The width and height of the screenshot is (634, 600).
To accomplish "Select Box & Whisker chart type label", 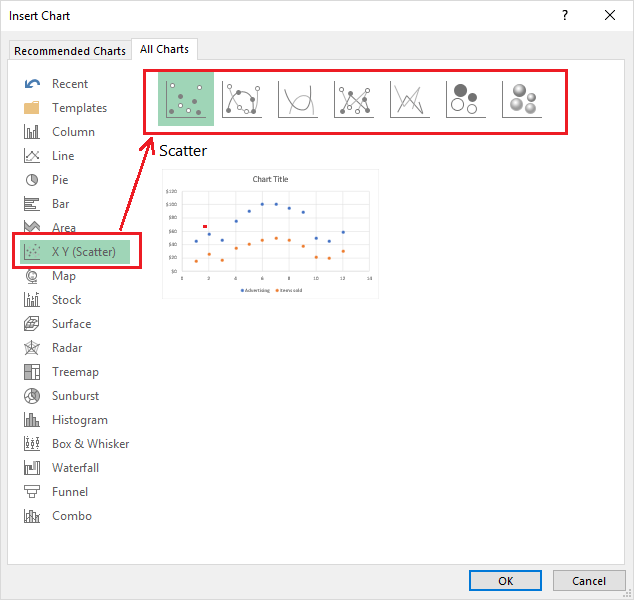I will pos(91,444).
